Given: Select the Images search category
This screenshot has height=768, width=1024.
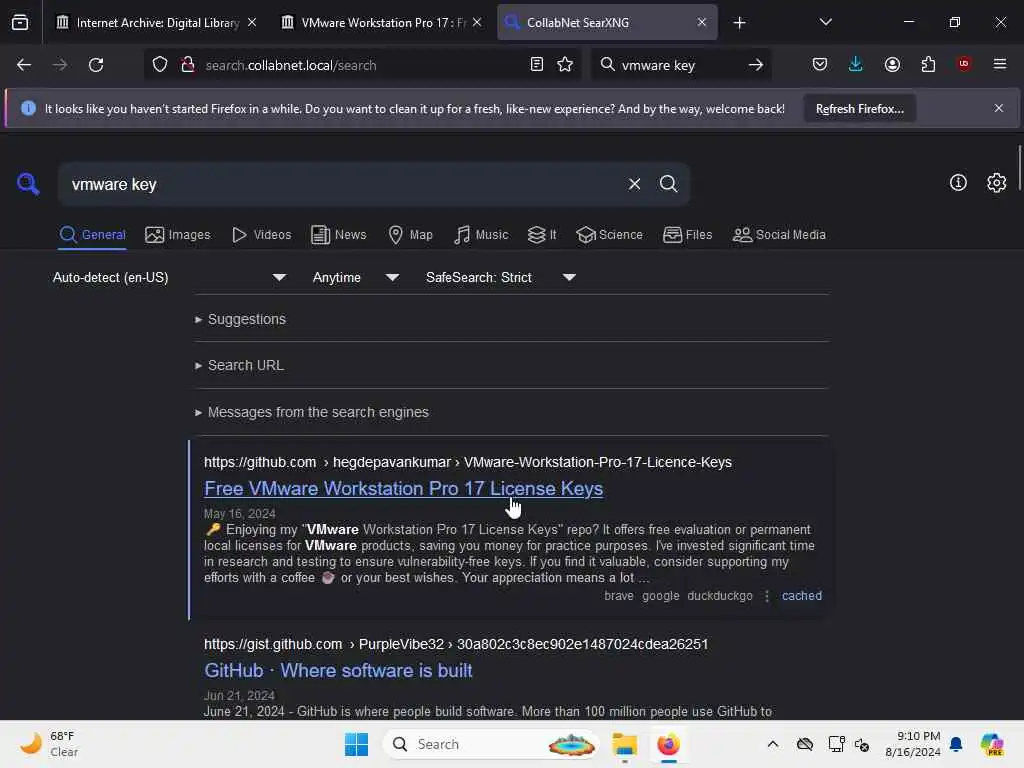Looking at the screenshot, I should pos(178,234).
